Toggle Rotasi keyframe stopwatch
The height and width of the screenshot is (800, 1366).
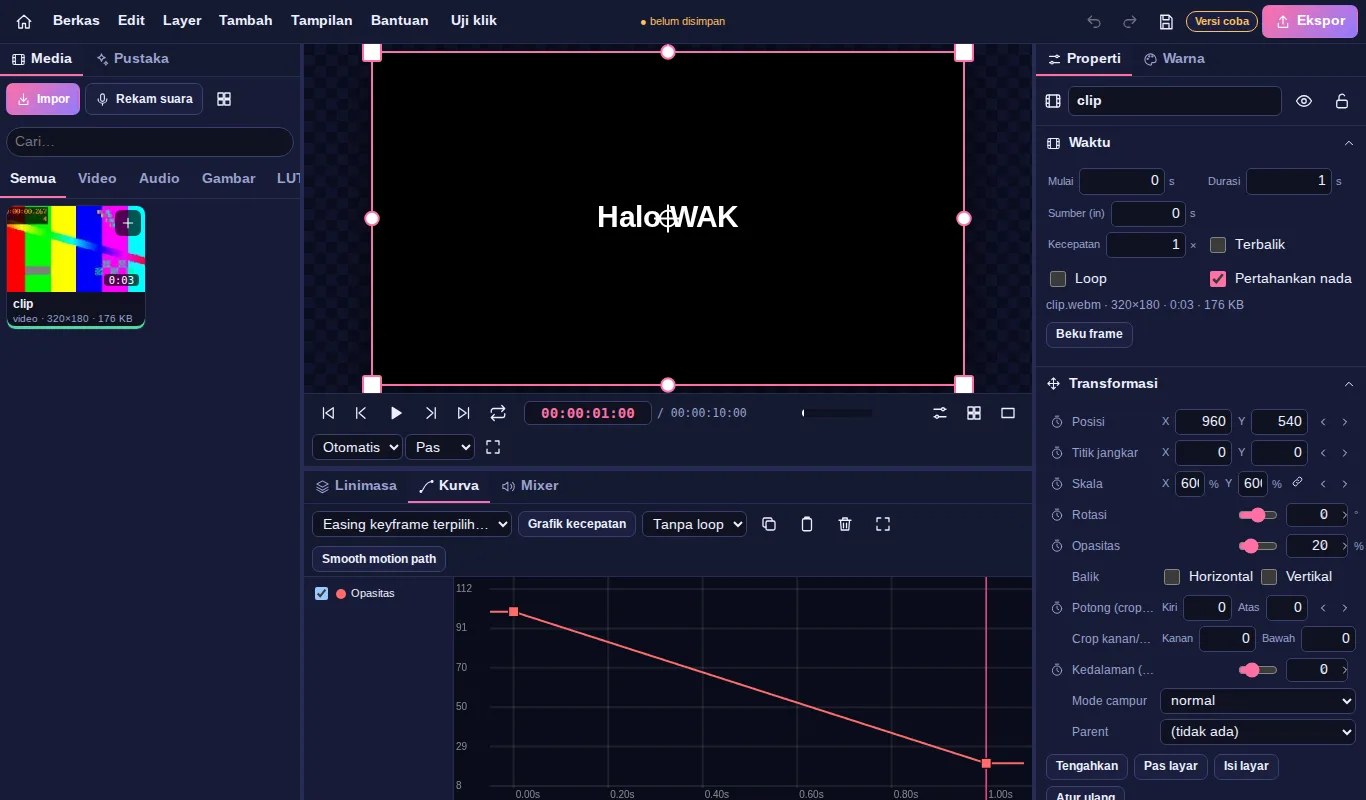click(x=1057, y=515)
